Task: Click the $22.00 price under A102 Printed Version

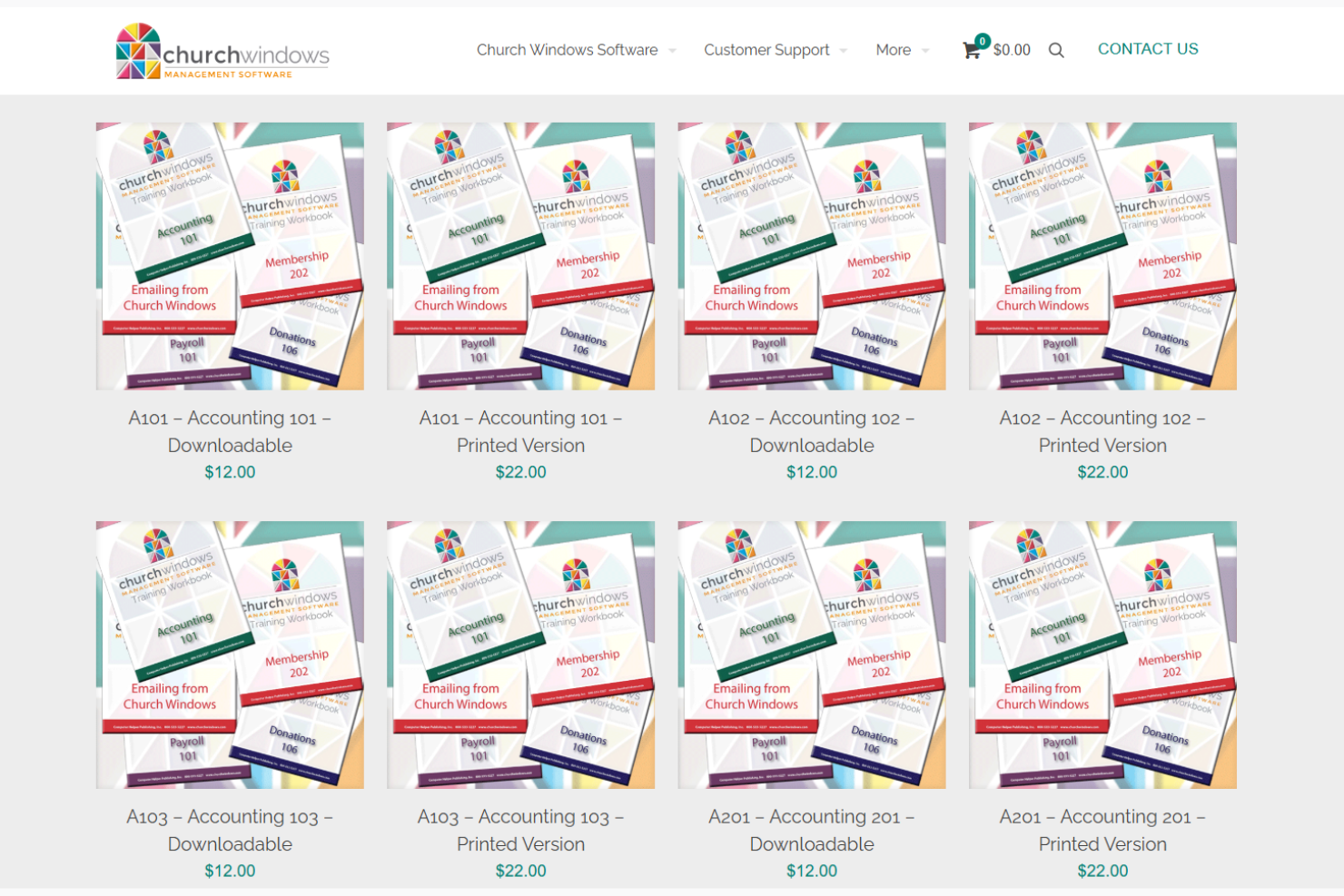Action: tap(1102, 472)
